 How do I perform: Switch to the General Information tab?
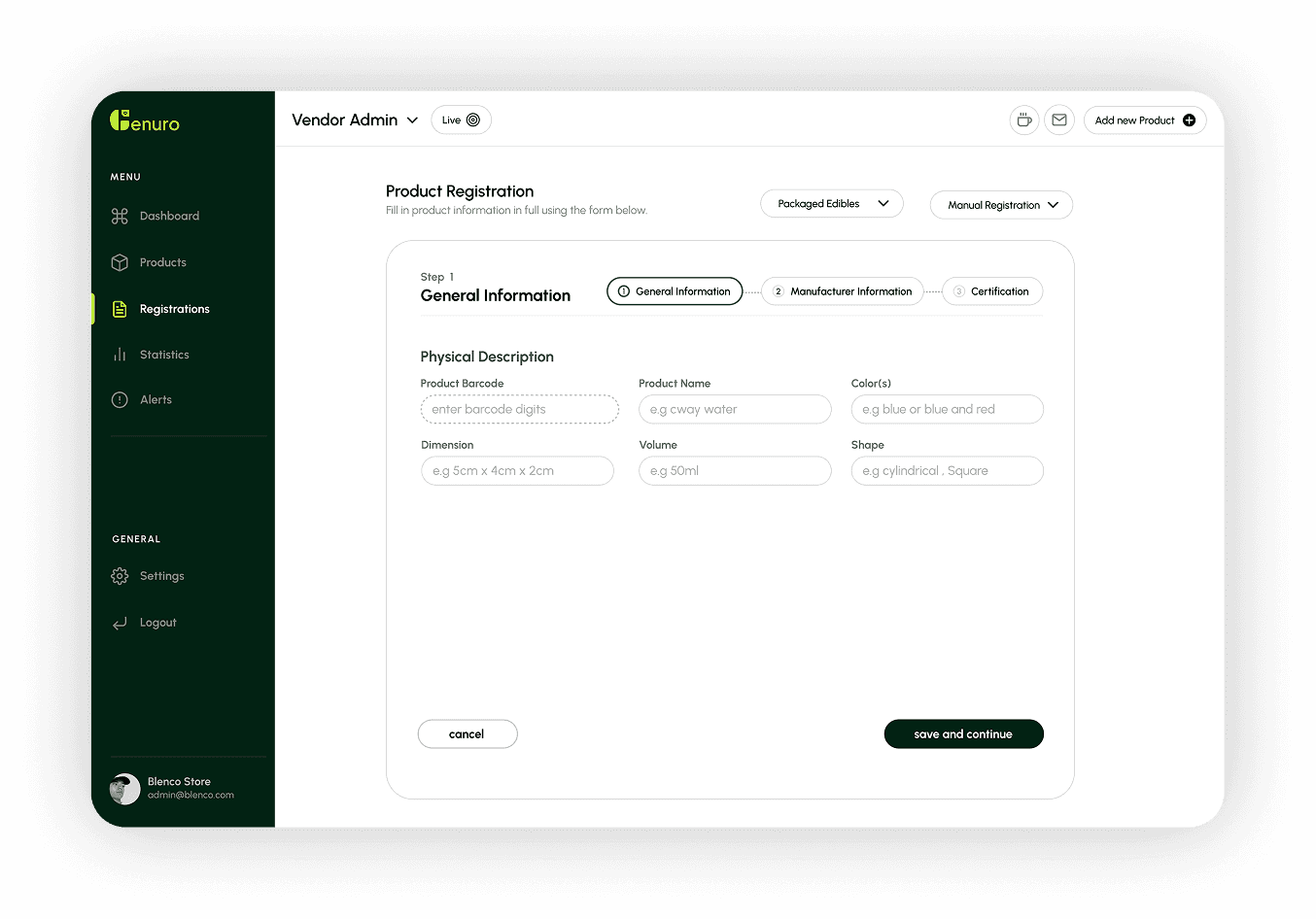click(675, 290)
